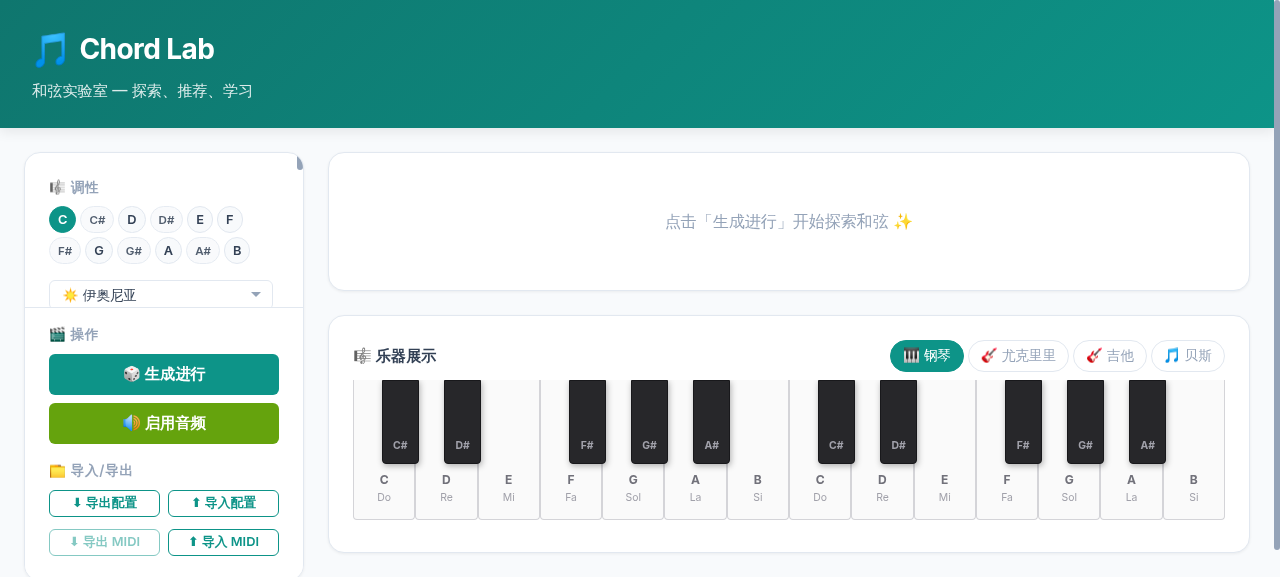This screenshot has width=1280, height=577.
Task: Click the 生成进行 generate button
Action: (x=164, y=374)
